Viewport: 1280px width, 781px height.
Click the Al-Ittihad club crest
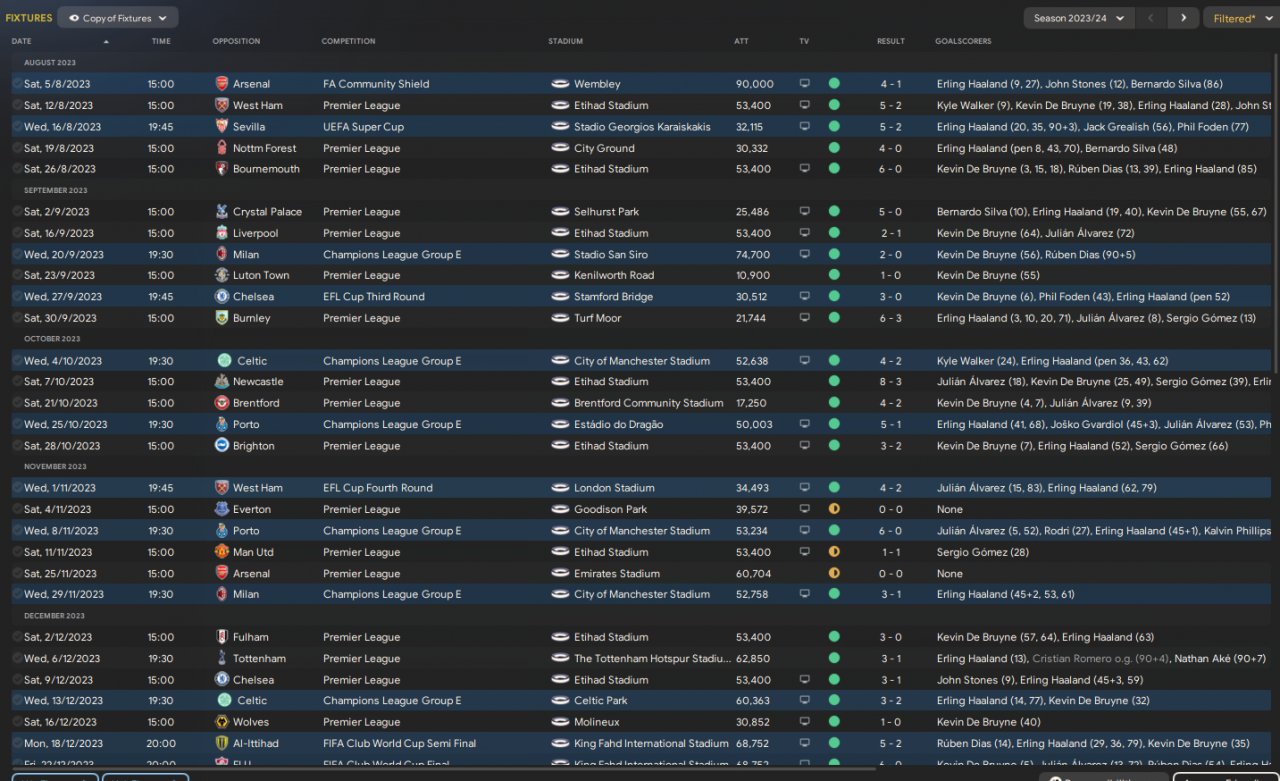click(222, 744)
